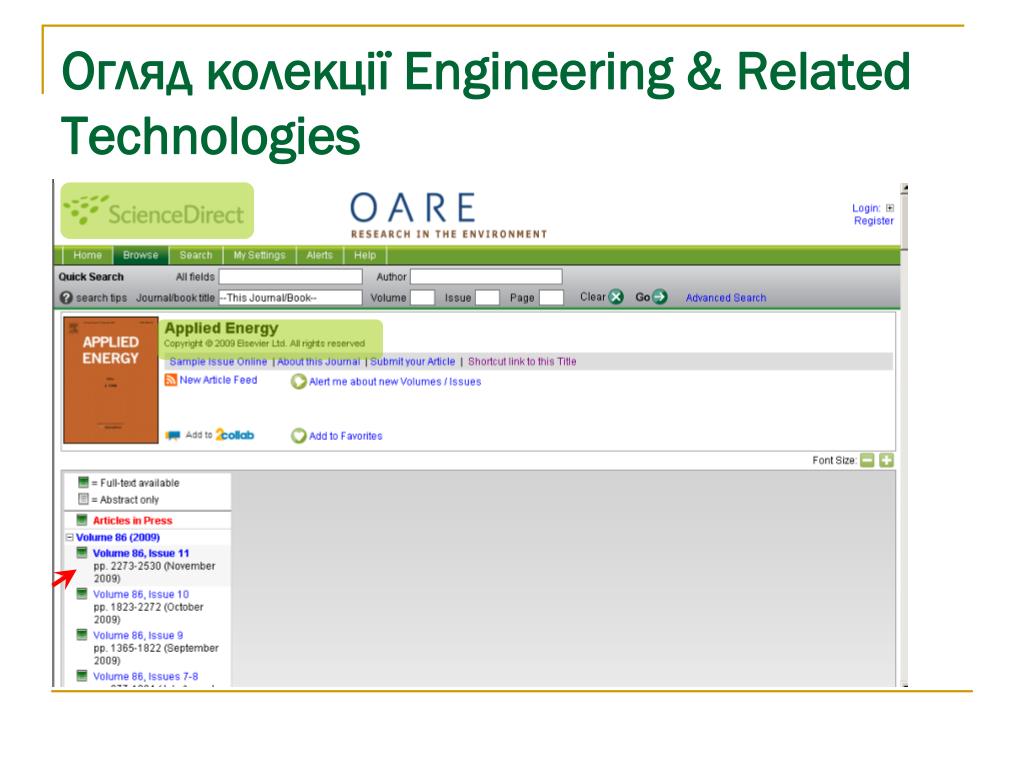The height and width of the screenshot is (768, 1024).
Task: Open Shortcut link to this Title
Action: (x=522, y=362)
